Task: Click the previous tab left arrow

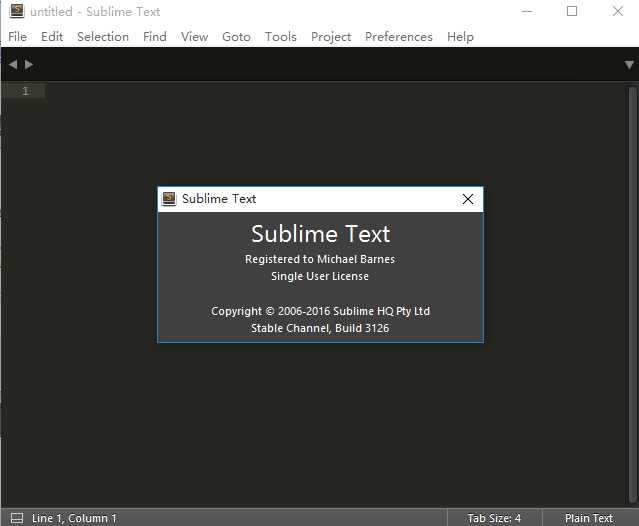Action: pyautogui.click(x=13, y=64)
